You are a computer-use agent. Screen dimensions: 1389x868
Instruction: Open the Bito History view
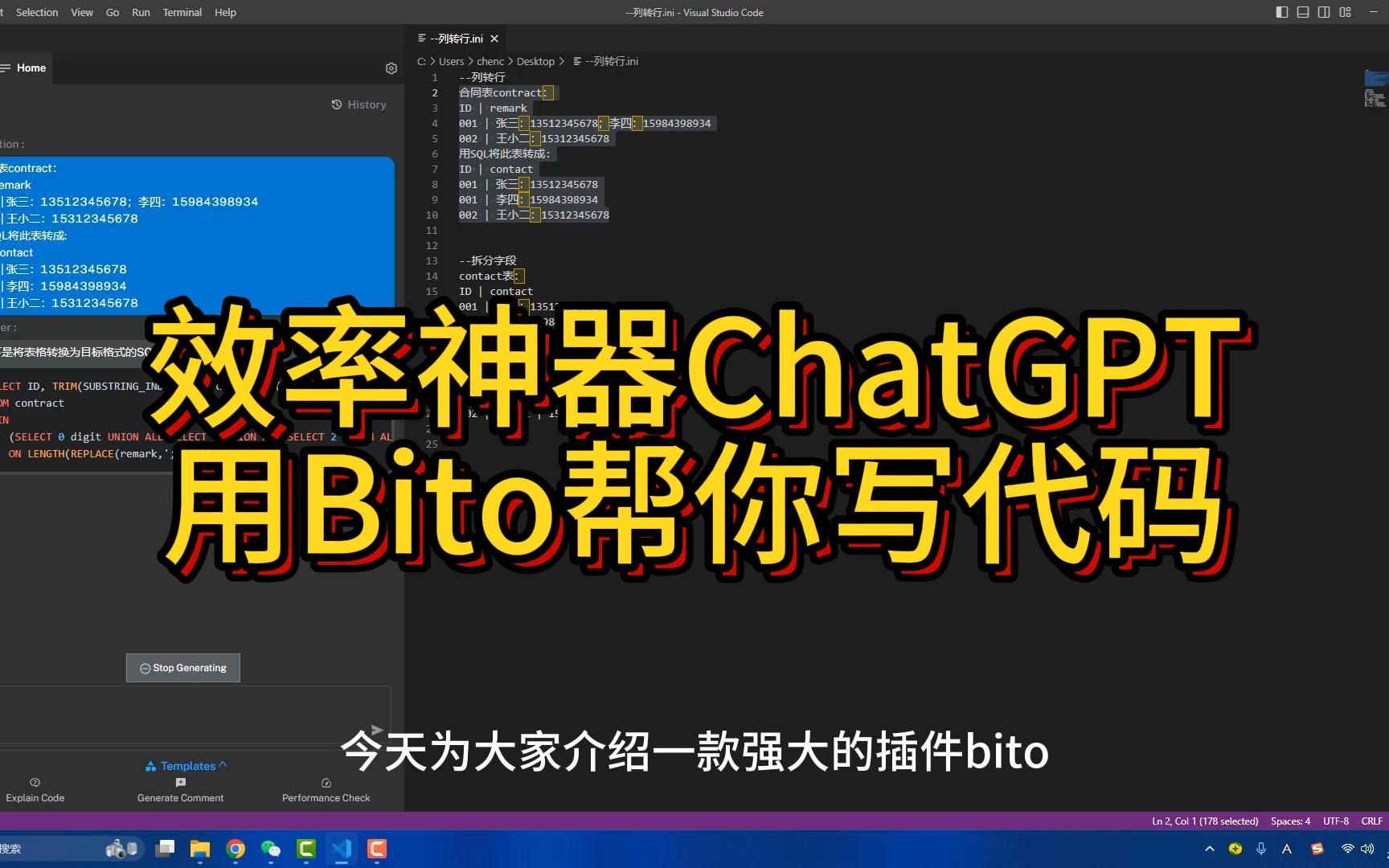coord(359,104)
